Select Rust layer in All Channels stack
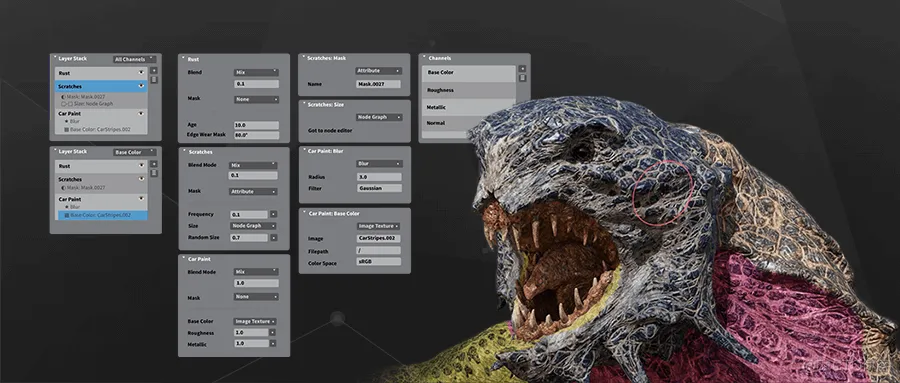 coord(101,73)
